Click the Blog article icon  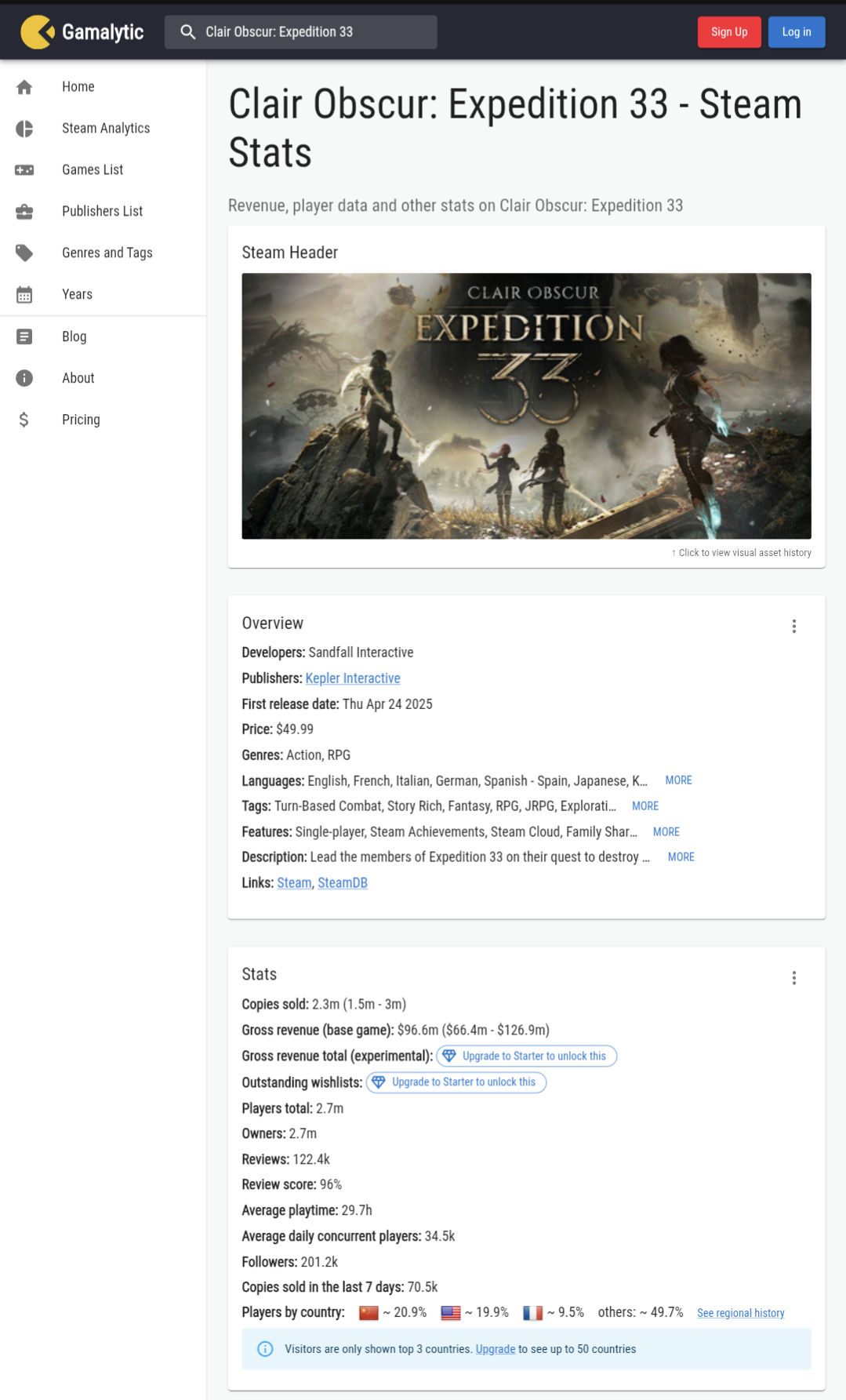click(x=24, y=336)
